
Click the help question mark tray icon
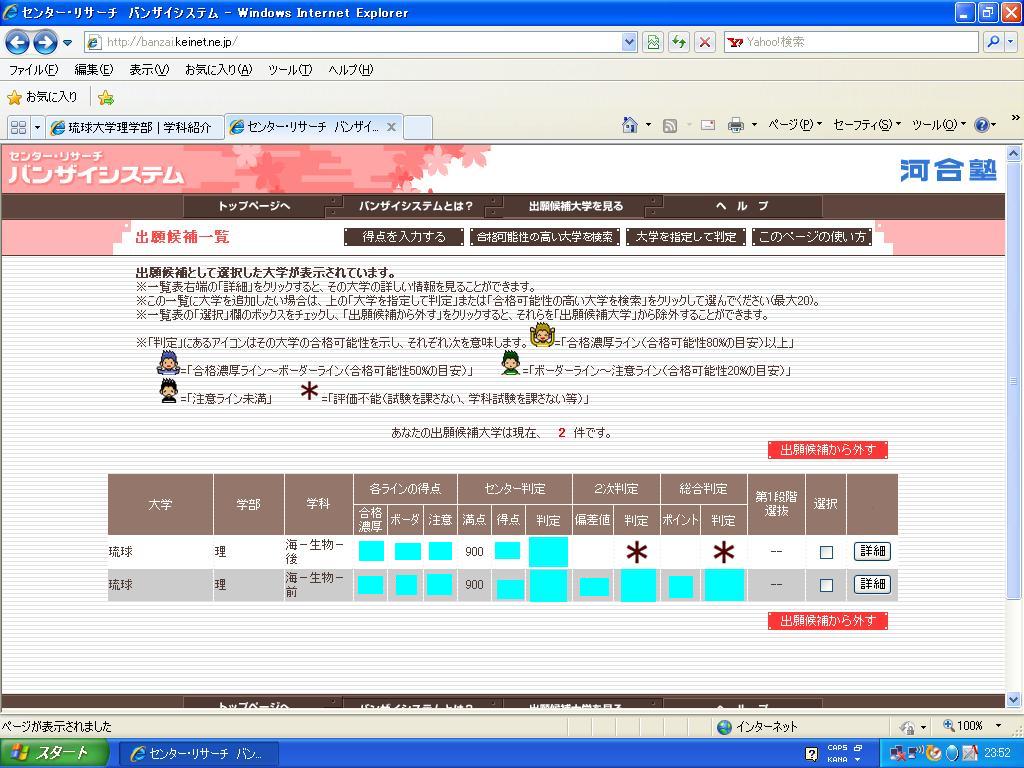pyautogui.click(x=812, y=754)
